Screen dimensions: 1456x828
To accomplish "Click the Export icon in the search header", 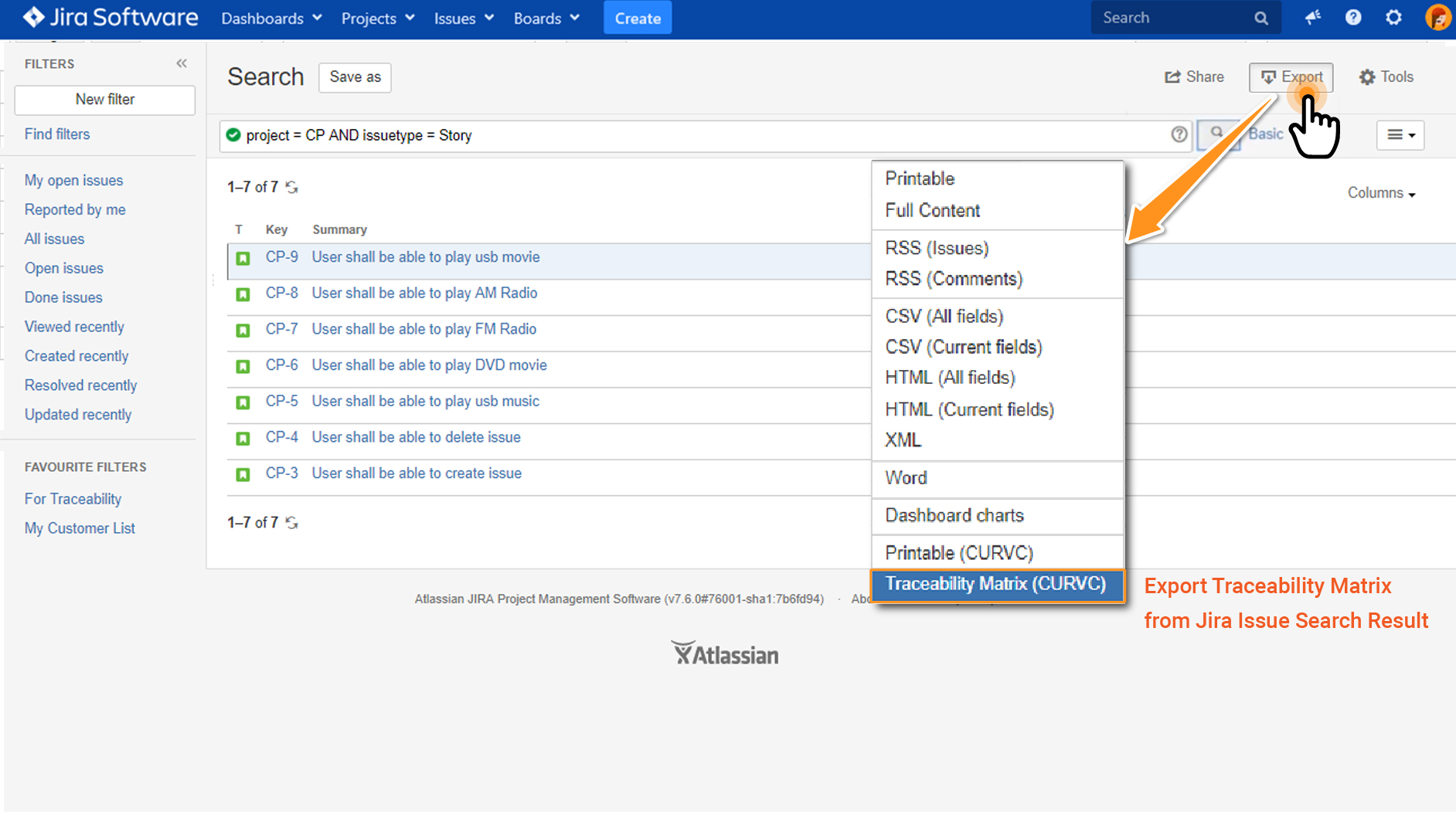I will (1269, 77).
